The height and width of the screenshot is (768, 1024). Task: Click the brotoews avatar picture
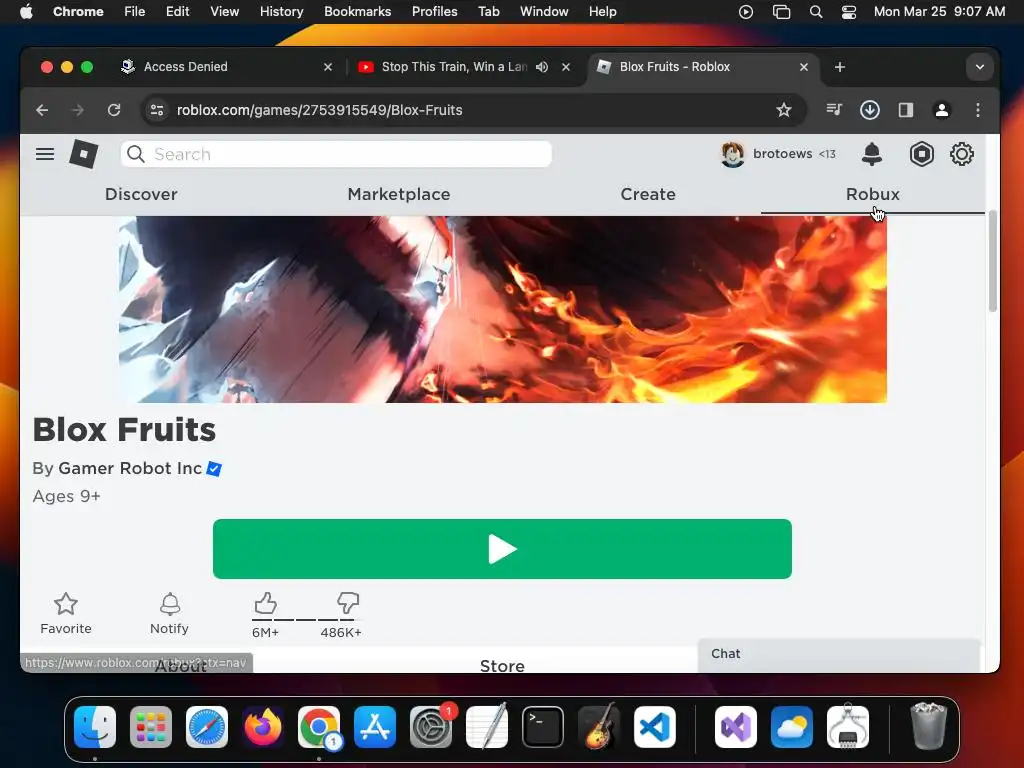tap(733, 154)
